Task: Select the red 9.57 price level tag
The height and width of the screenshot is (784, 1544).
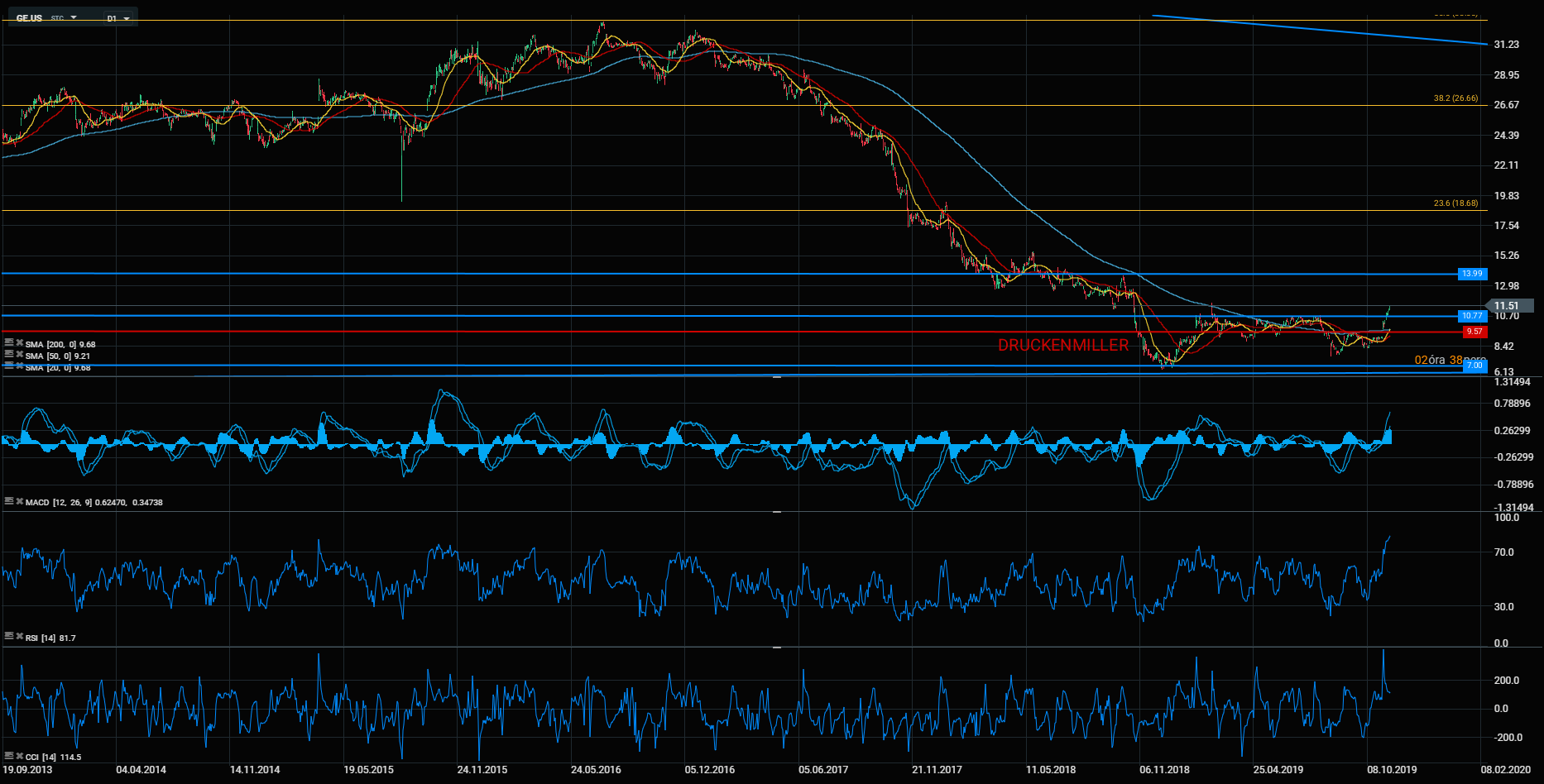Action: coord(1474,332)
